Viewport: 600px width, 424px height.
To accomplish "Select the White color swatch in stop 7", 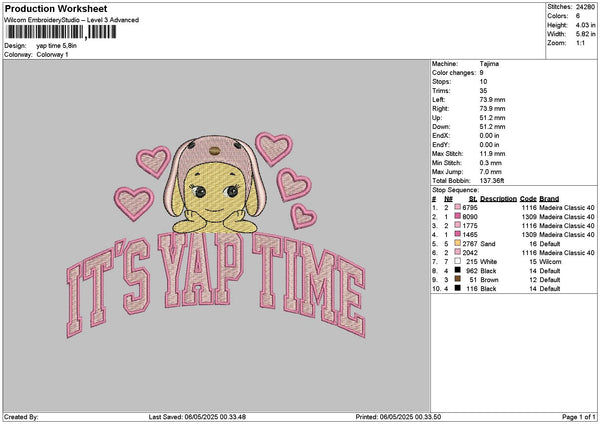I will pos(460,261).
